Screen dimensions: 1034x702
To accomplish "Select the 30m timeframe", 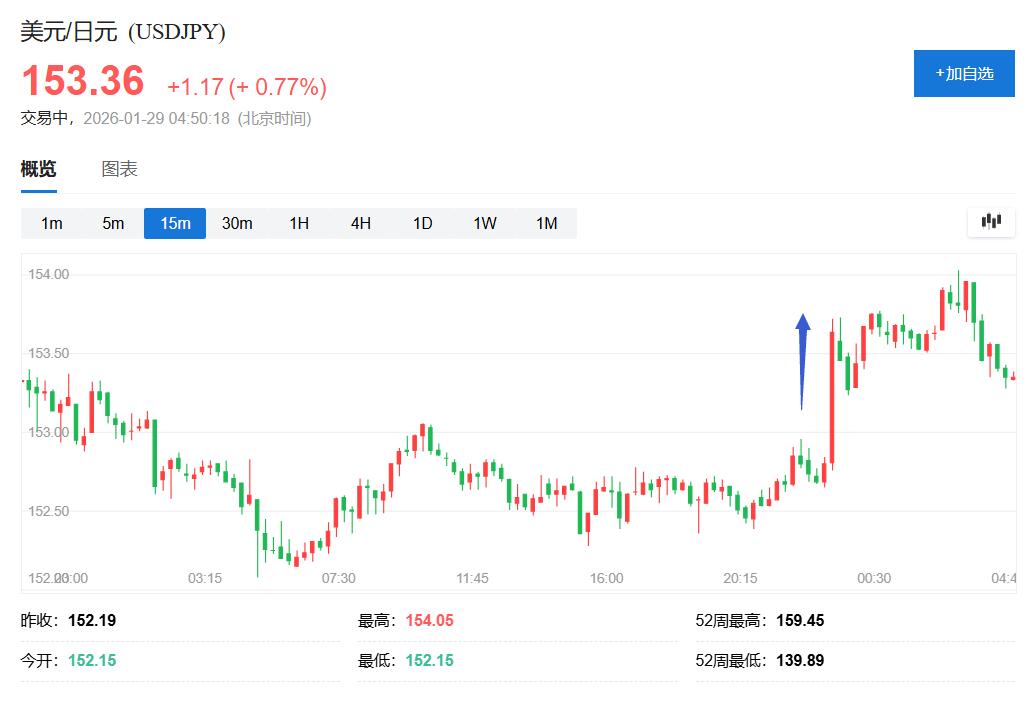I will pyautogui.click(x=237, y=223).
